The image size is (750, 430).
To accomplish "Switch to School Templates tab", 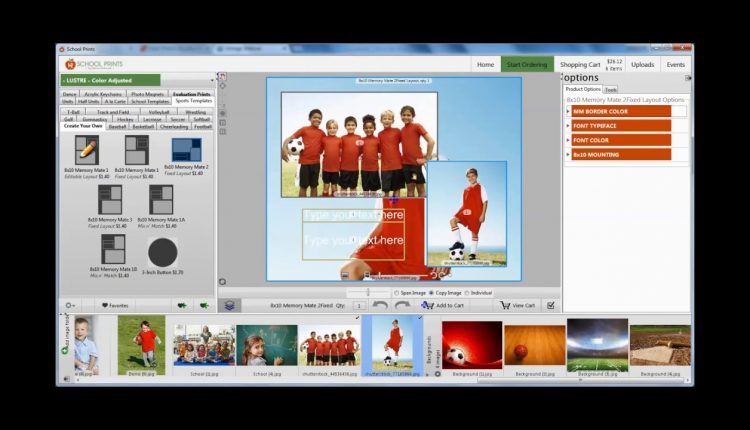I will (150, 101).
